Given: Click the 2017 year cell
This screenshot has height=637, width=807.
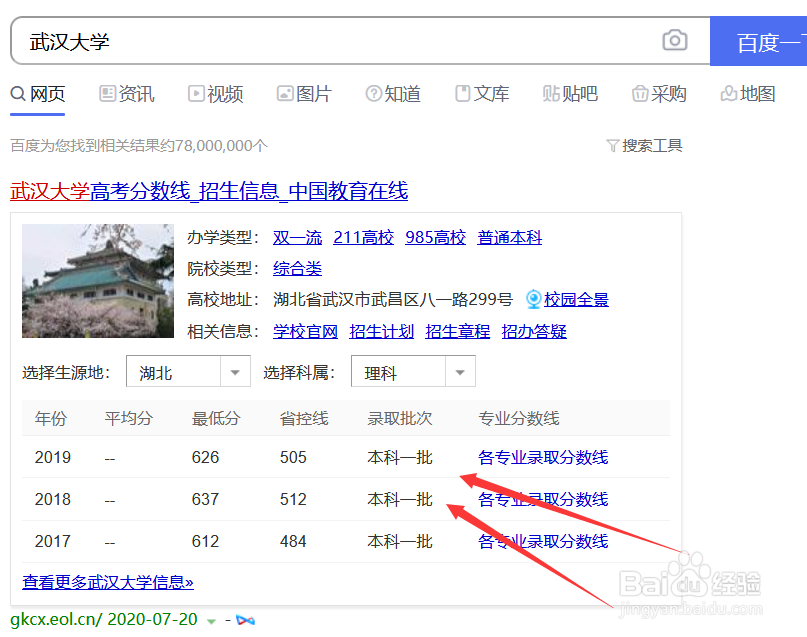Looking at the screenshot, I should (52, 542).
